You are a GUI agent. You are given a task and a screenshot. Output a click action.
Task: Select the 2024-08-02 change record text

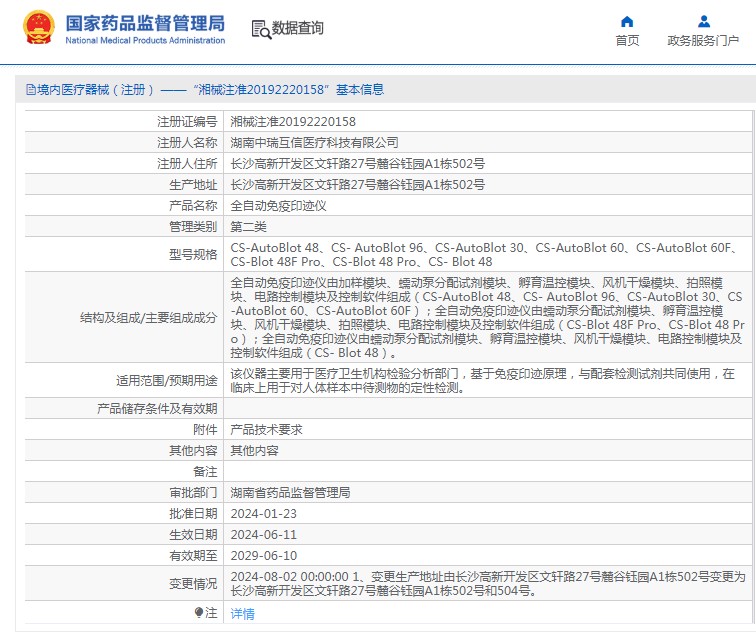pos(488,584)
